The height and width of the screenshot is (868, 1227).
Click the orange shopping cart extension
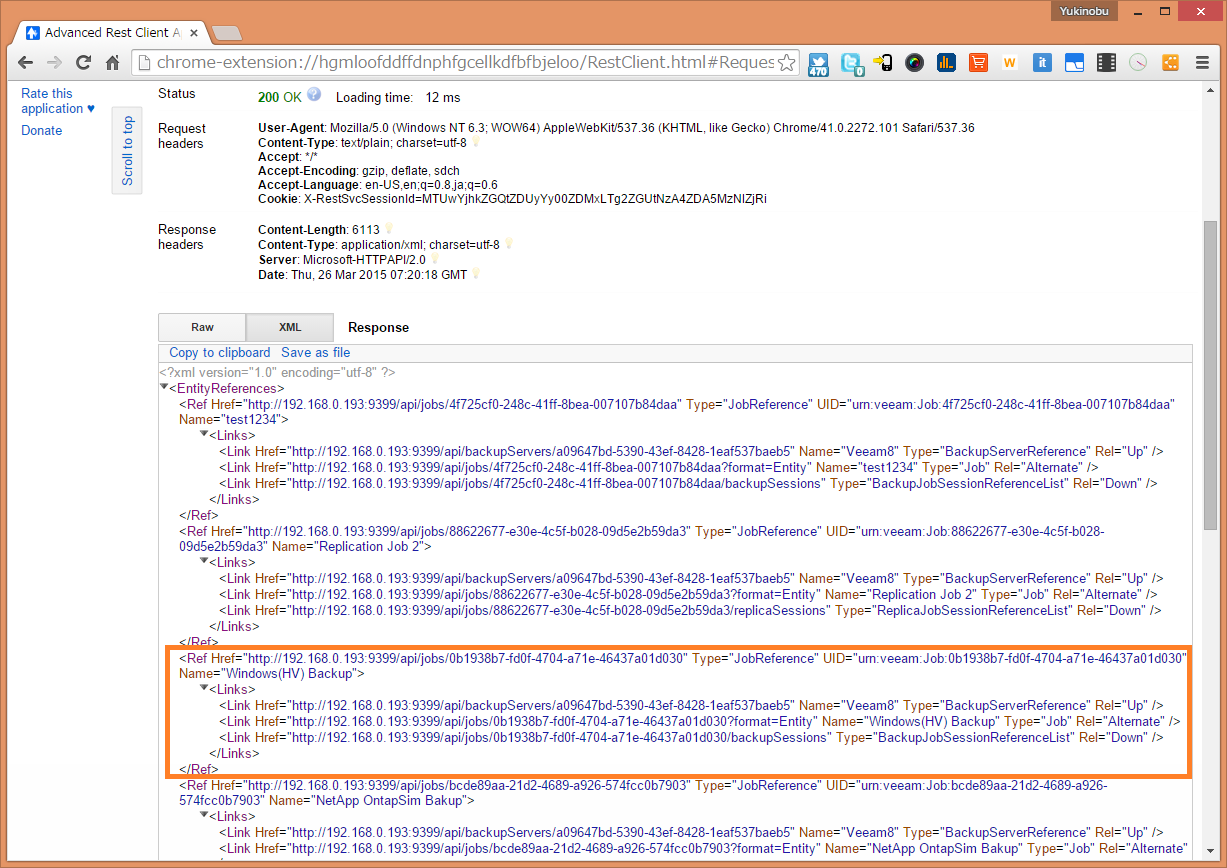point(978,63)
